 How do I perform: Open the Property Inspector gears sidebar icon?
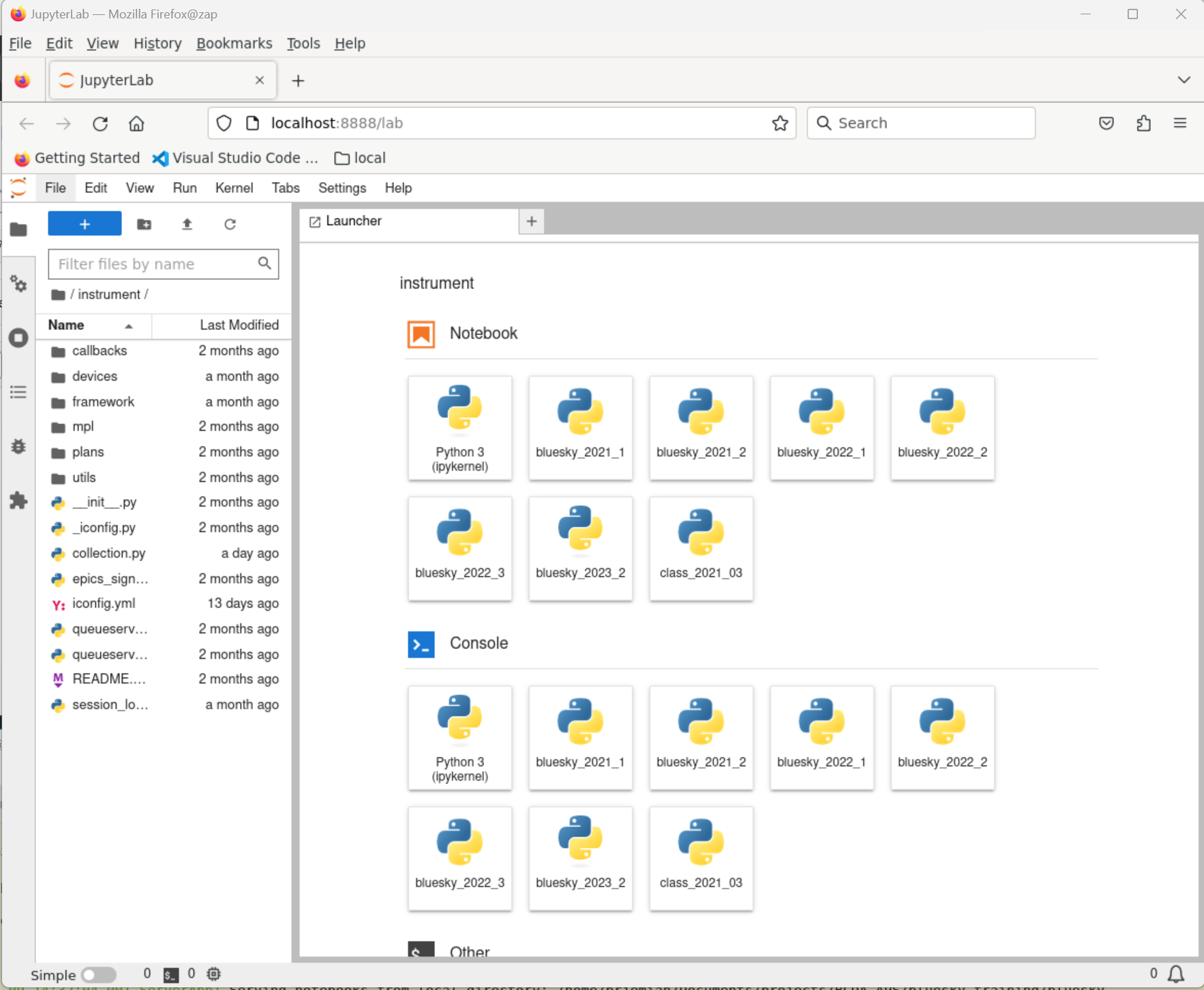click(x=18, y=284)
